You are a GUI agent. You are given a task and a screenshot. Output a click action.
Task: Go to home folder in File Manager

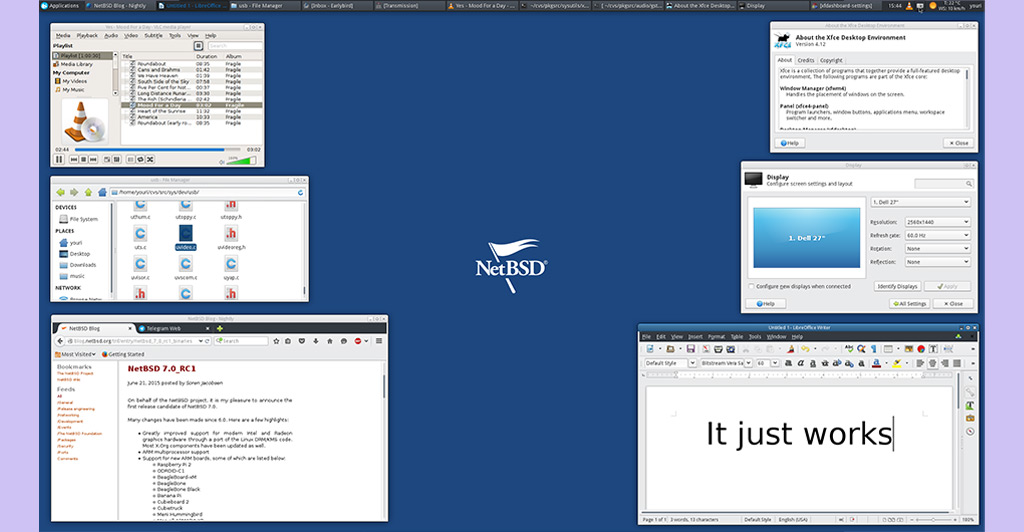[x=101, y=192]
